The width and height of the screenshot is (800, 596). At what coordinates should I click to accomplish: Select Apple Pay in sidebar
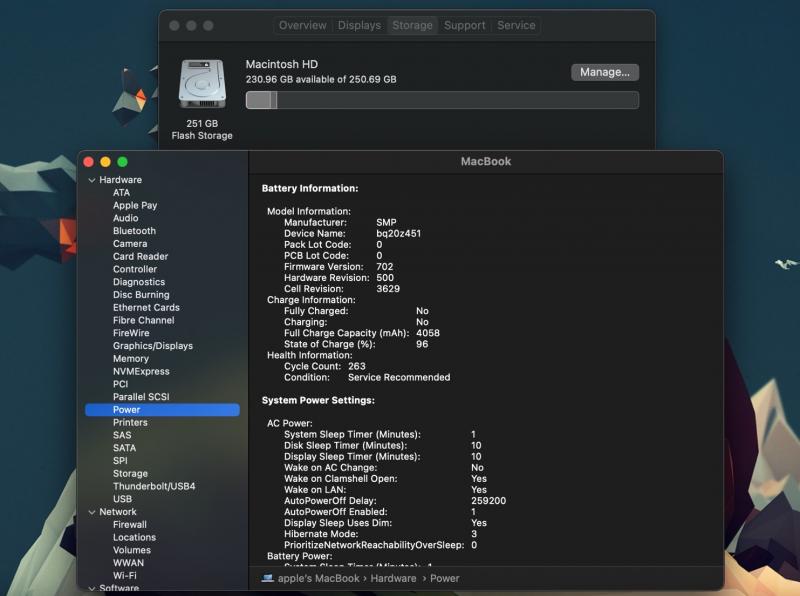point(135,205)
